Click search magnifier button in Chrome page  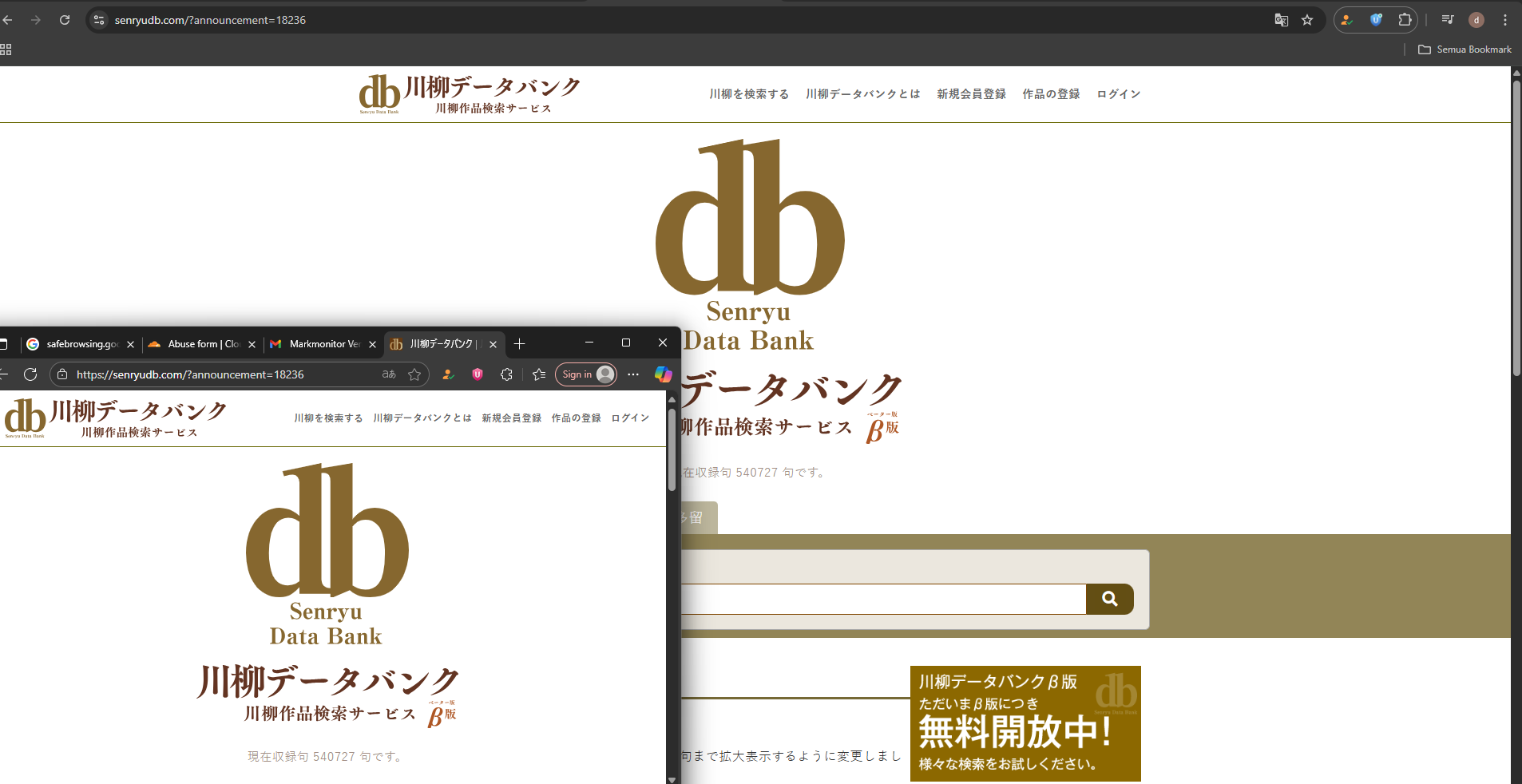(x=1110, y=599)
